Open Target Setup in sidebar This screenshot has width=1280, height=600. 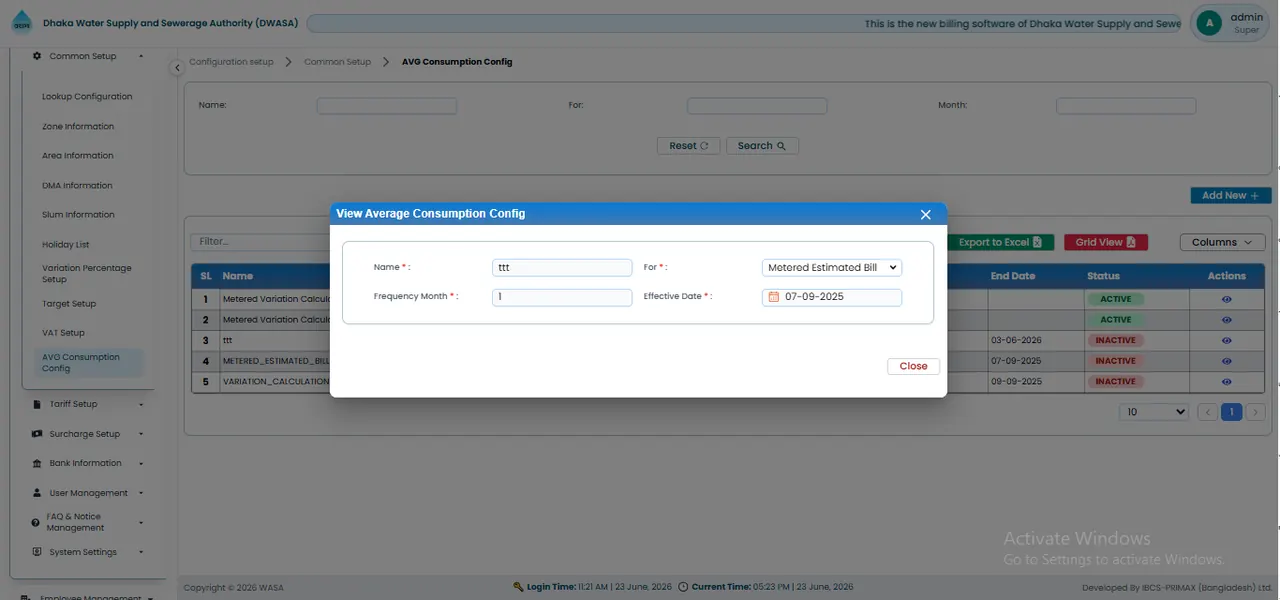[69, 304]
